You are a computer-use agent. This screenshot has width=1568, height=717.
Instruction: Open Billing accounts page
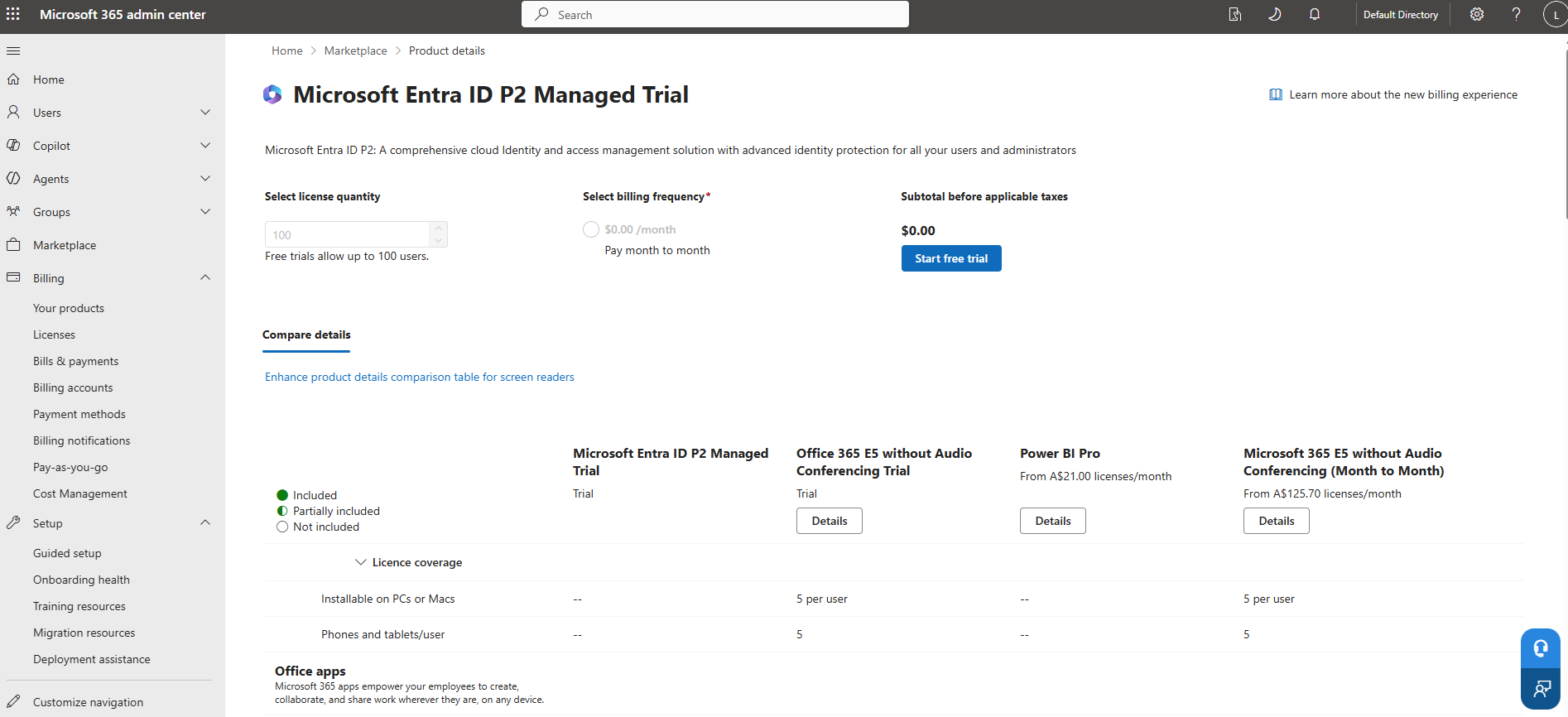[73, 387]
